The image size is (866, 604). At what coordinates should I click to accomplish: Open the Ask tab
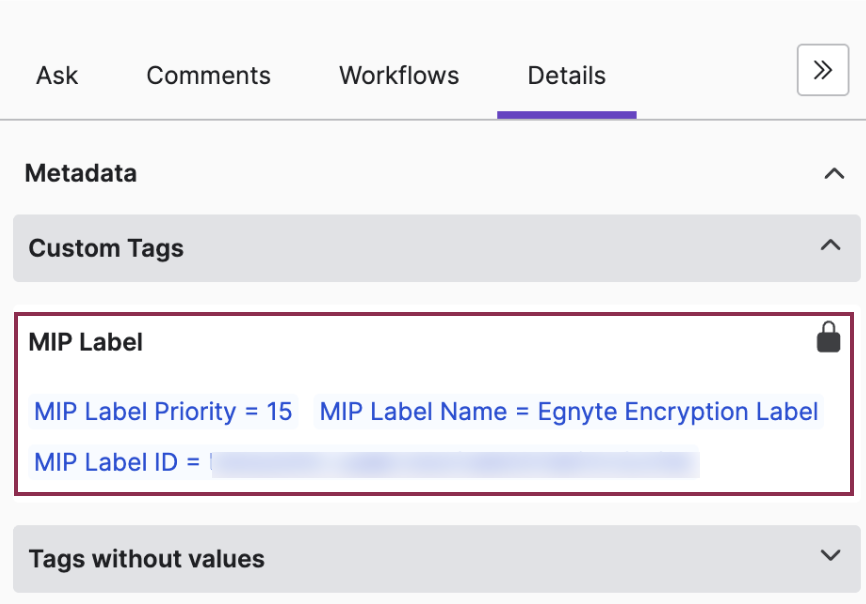tap(57, 75)
